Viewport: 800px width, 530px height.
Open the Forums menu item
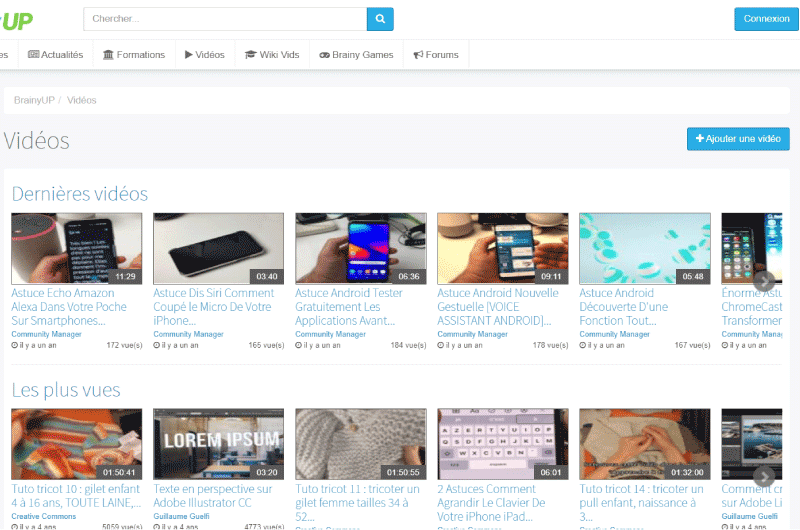[436, 55]
